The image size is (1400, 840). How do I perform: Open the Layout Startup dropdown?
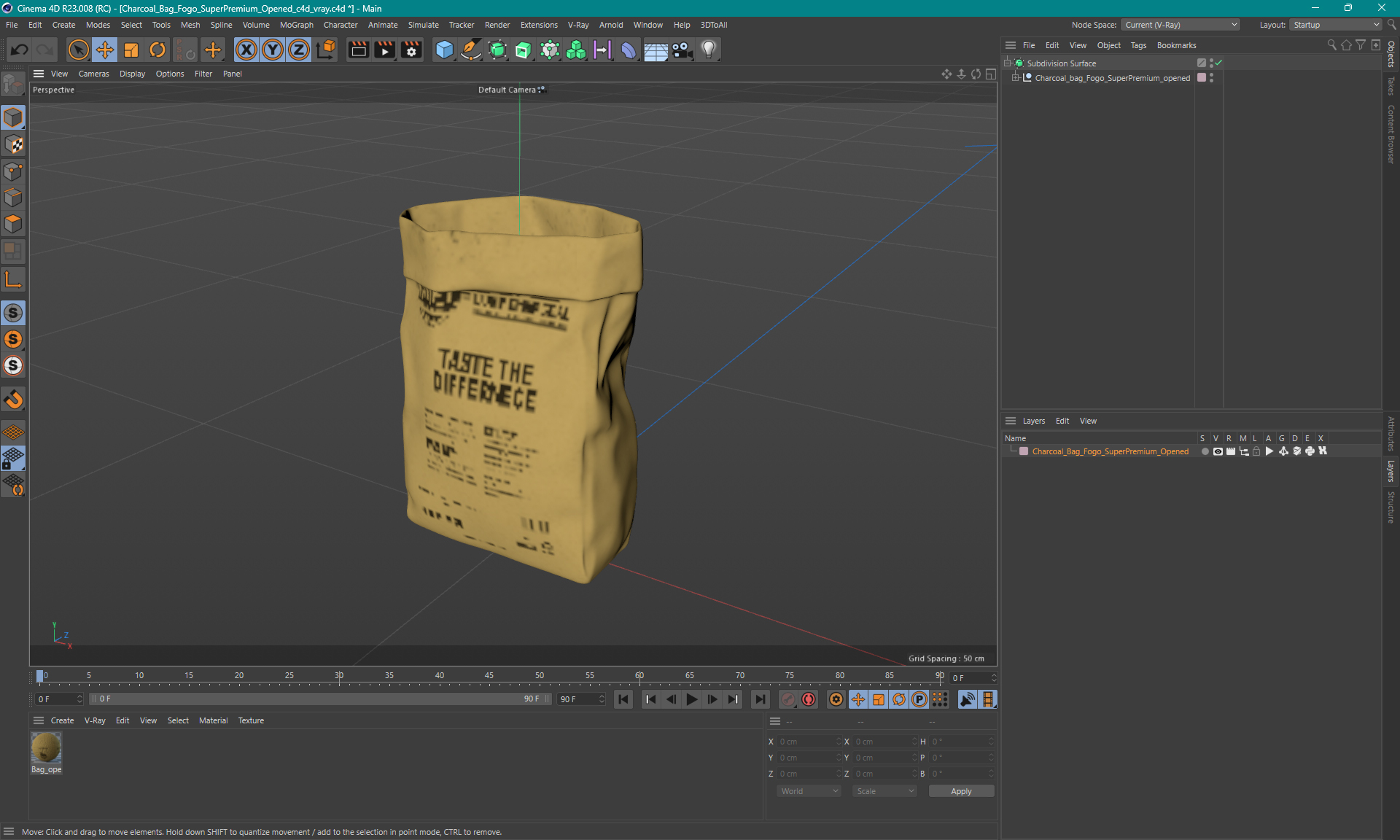(1336, 25)
